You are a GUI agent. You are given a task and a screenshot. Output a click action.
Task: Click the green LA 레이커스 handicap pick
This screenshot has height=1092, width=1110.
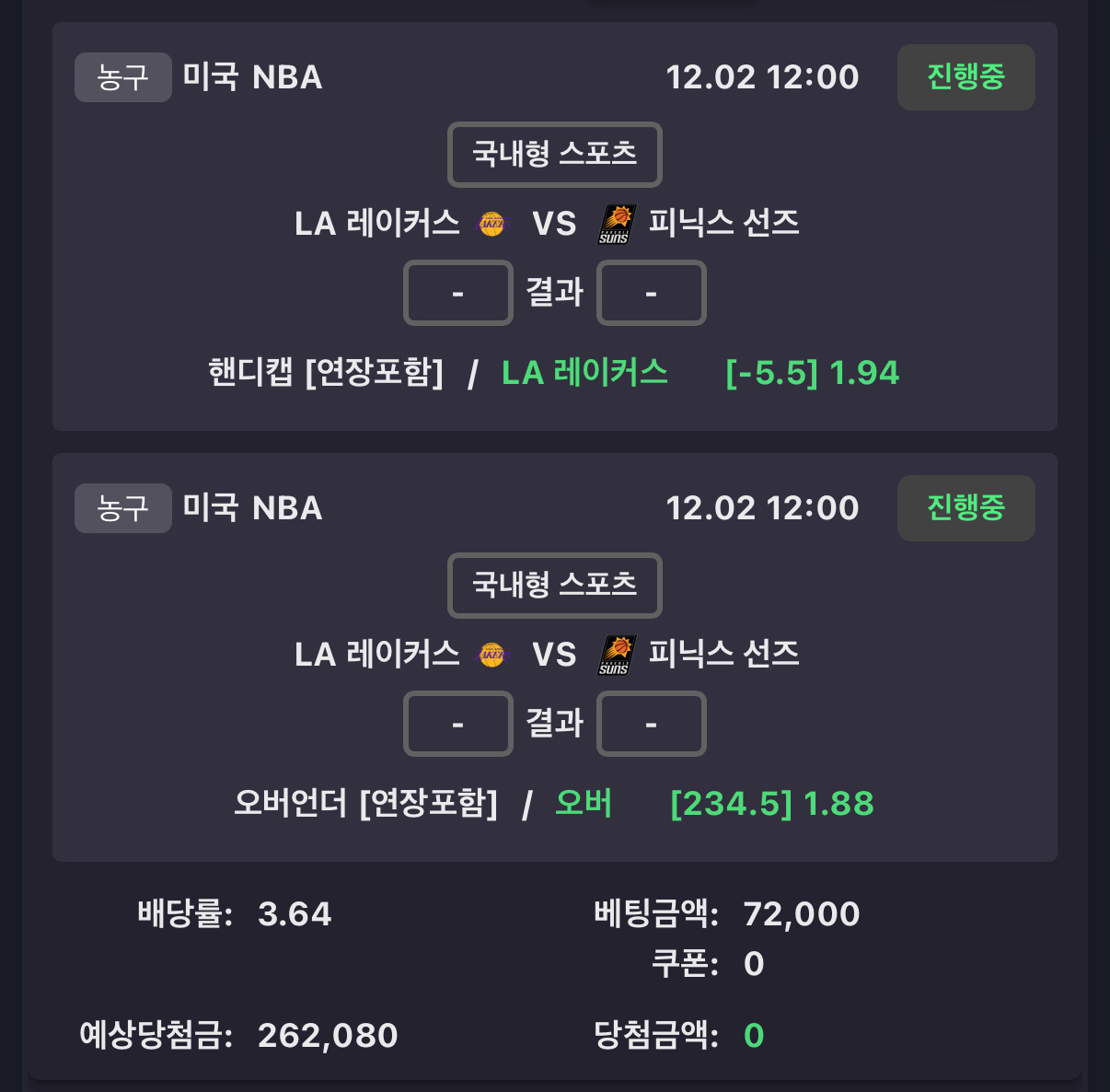pos(584,373)
